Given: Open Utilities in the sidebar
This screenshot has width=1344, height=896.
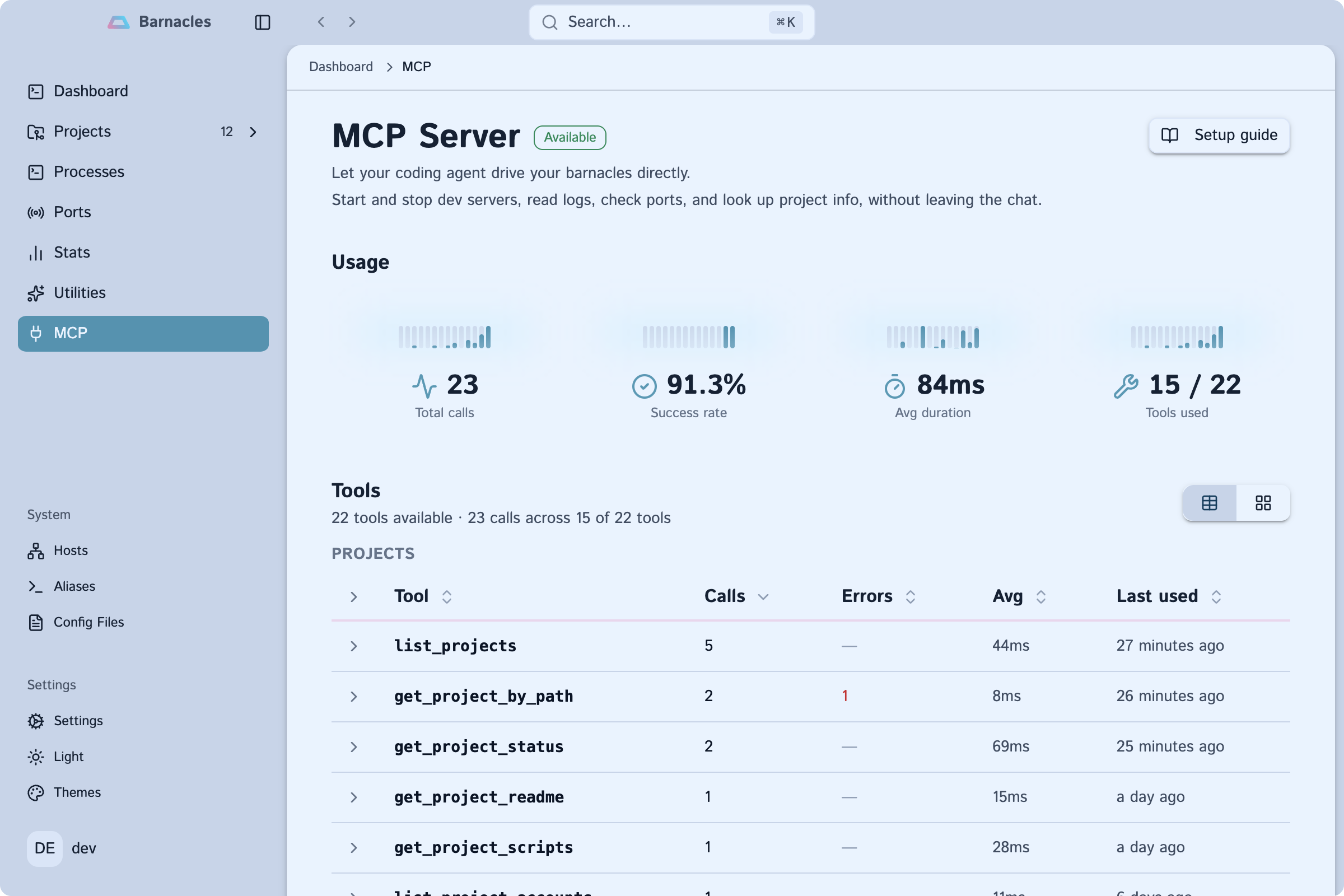Looking at the screenshot, I should [143, 293].
